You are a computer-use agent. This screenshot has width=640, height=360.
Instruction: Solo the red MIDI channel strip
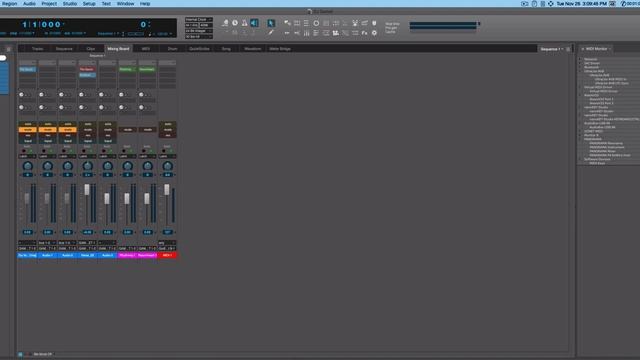click(x=167, y=124)
